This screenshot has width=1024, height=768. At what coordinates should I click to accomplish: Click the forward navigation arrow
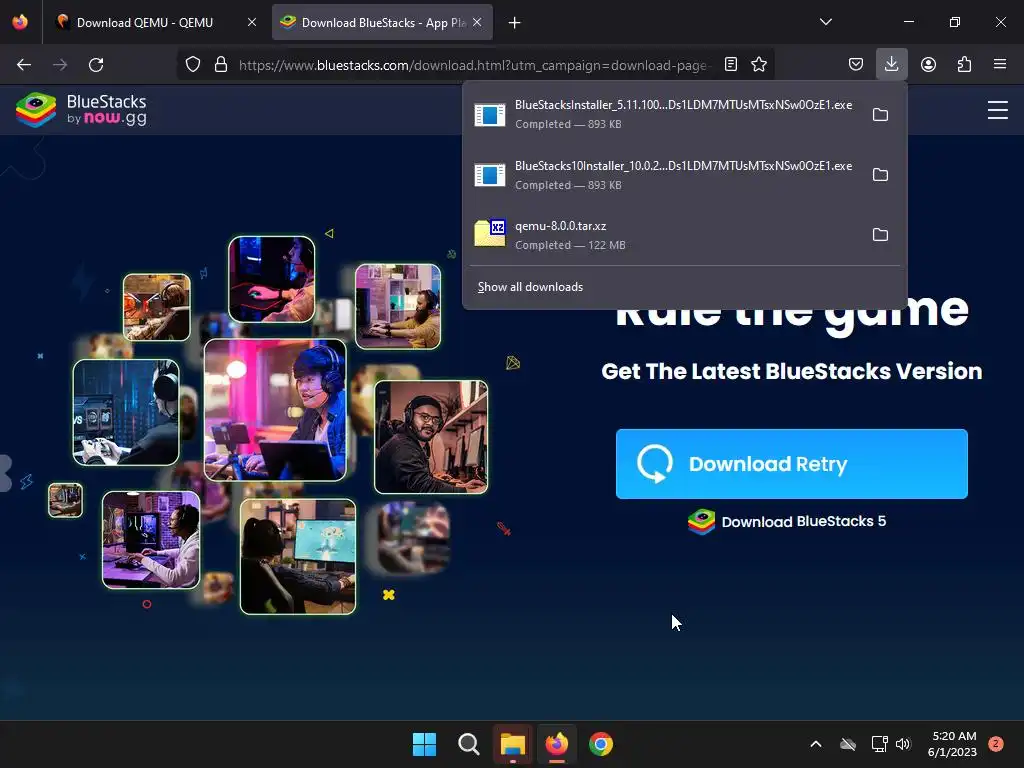tap(60, 65)
